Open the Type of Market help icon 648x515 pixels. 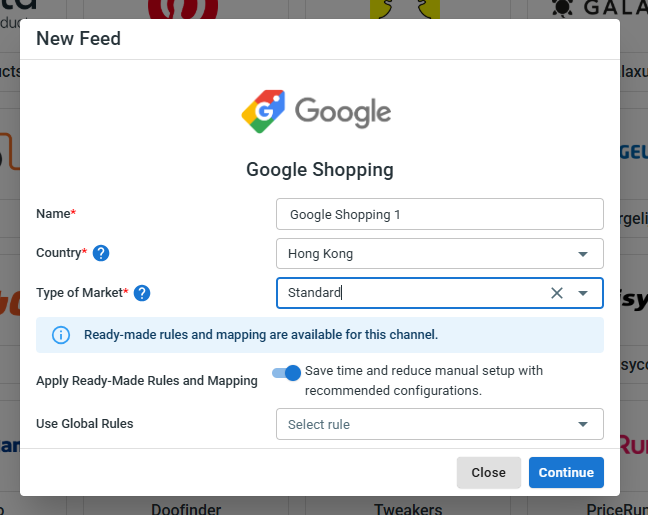pos(142,293)
